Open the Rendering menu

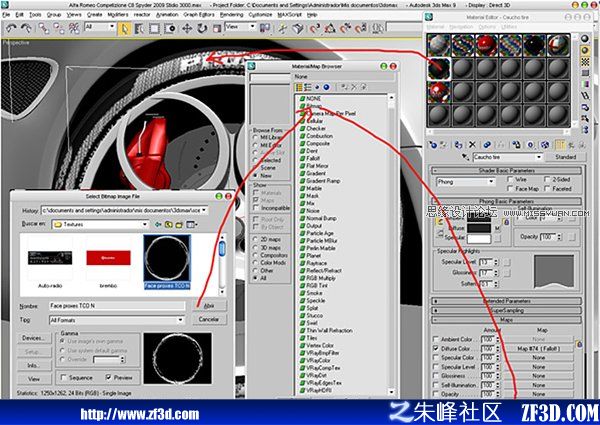click(232, 15)
